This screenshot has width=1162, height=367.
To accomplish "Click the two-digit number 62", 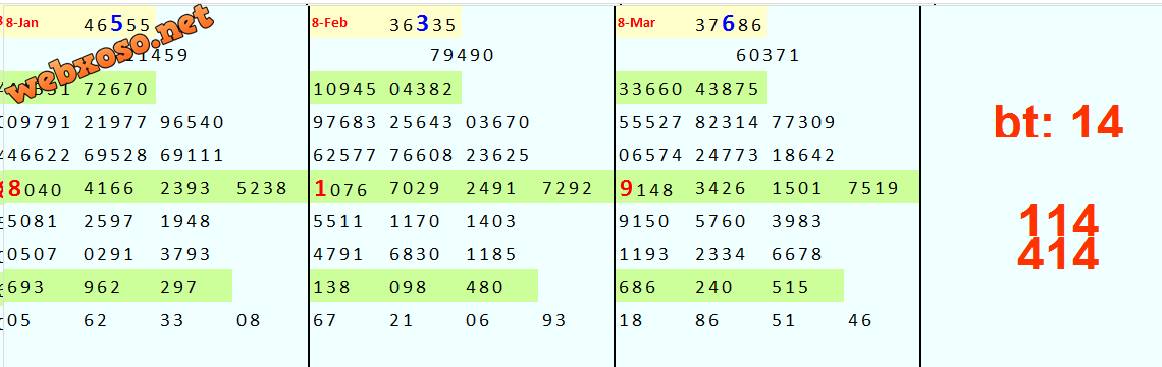I will point(96,320).
